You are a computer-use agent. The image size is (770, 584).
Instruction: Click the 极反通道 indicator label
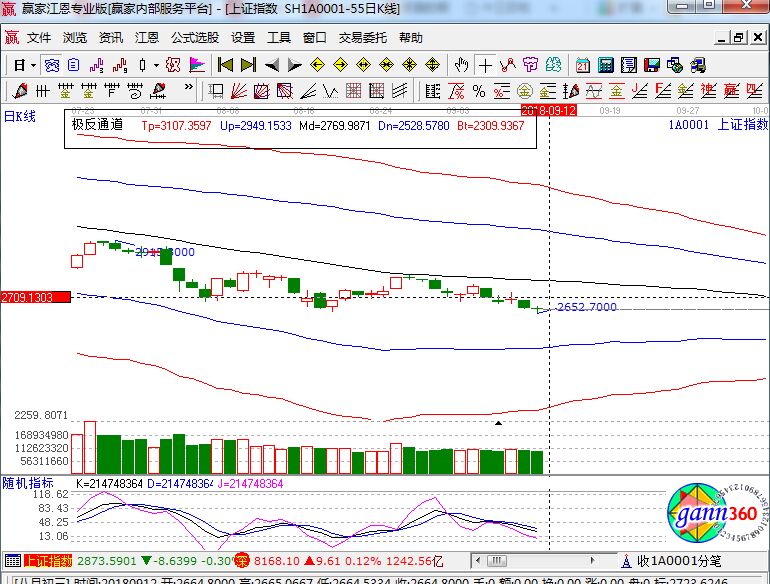tap(97, 126)
